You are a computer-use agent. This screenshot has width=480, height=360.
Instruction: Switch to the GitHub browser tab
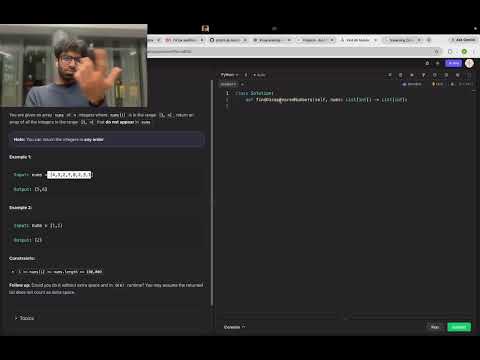tap(228, 40)
